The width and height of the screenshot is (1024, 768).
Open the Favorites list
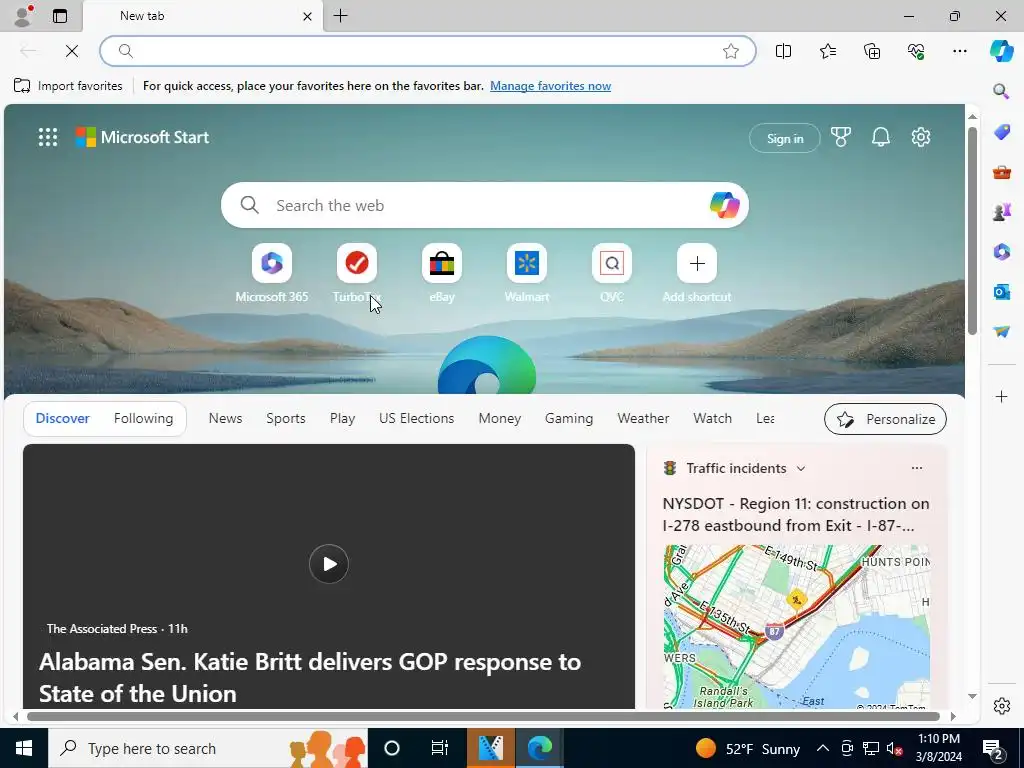[x=827, y=51]
